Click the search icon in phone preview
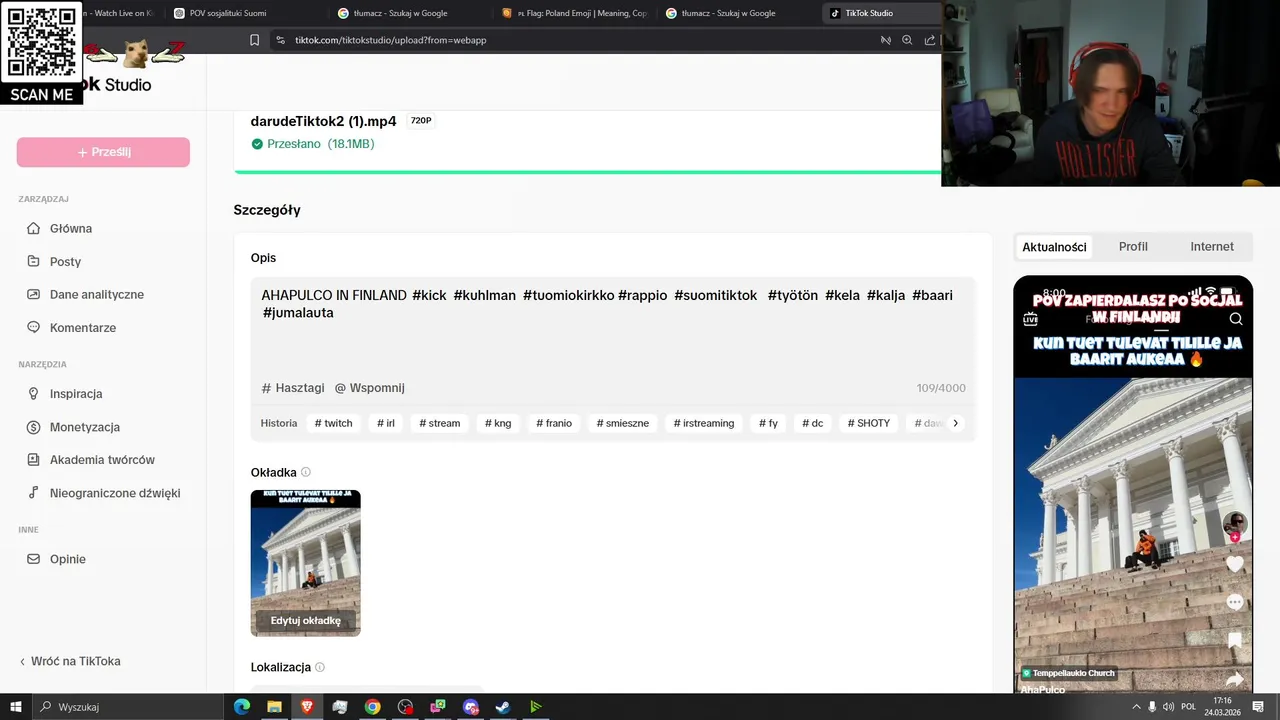The height and width of the screenshot is (720, 1280). (1236, 319)
